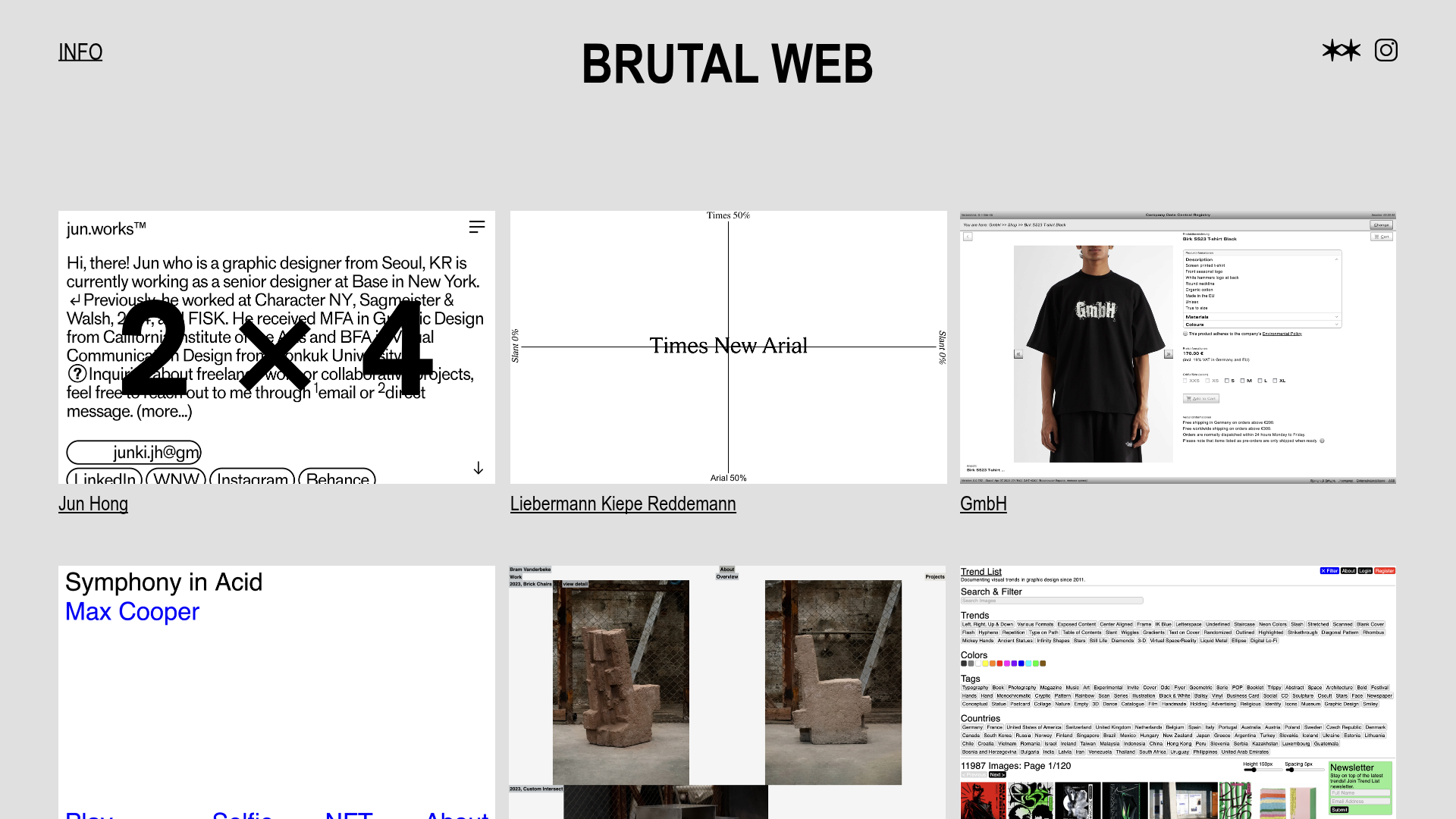The height and width of the screenshot is (819, 1456).
Task: Open the Times New Arial site thumbnail
Action: click(x=728, y=347)
